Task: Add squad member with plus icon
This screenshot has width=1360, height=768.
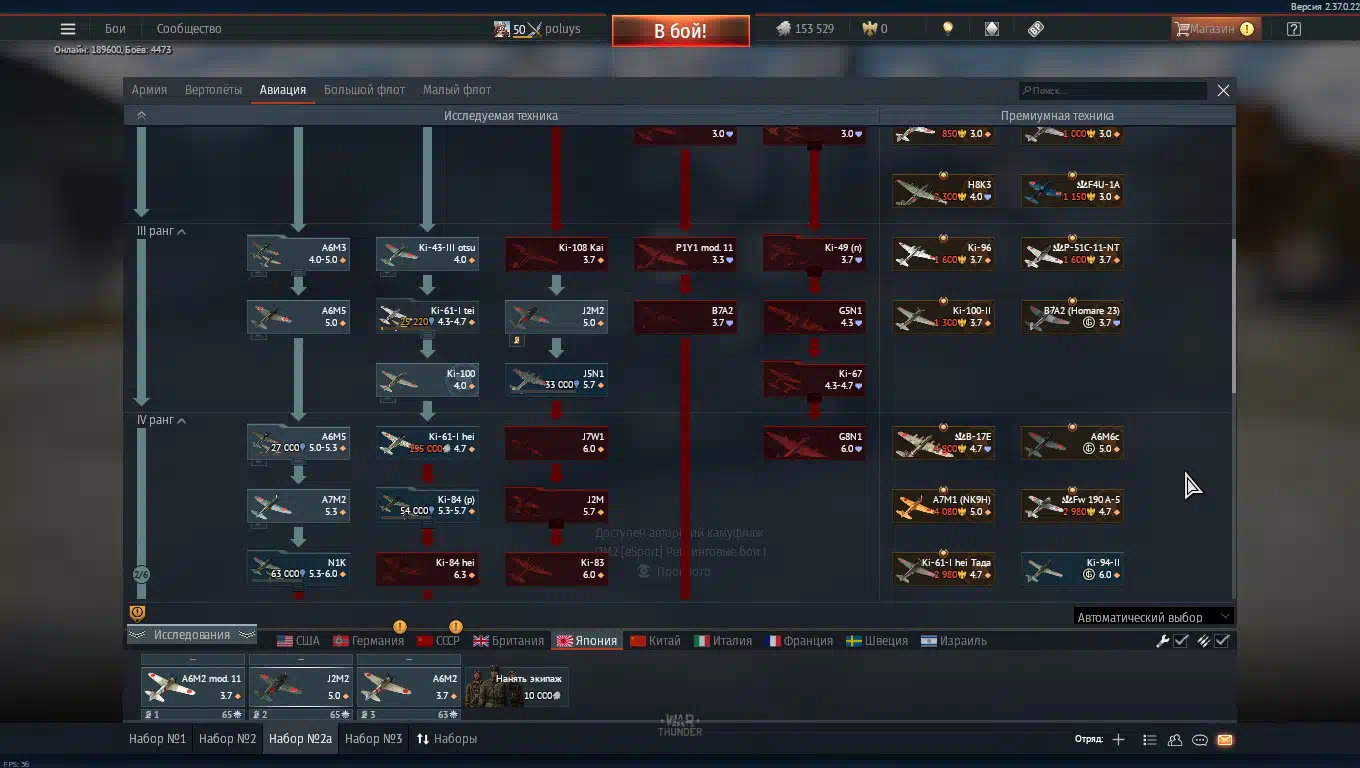Action: coord(1118,740)
